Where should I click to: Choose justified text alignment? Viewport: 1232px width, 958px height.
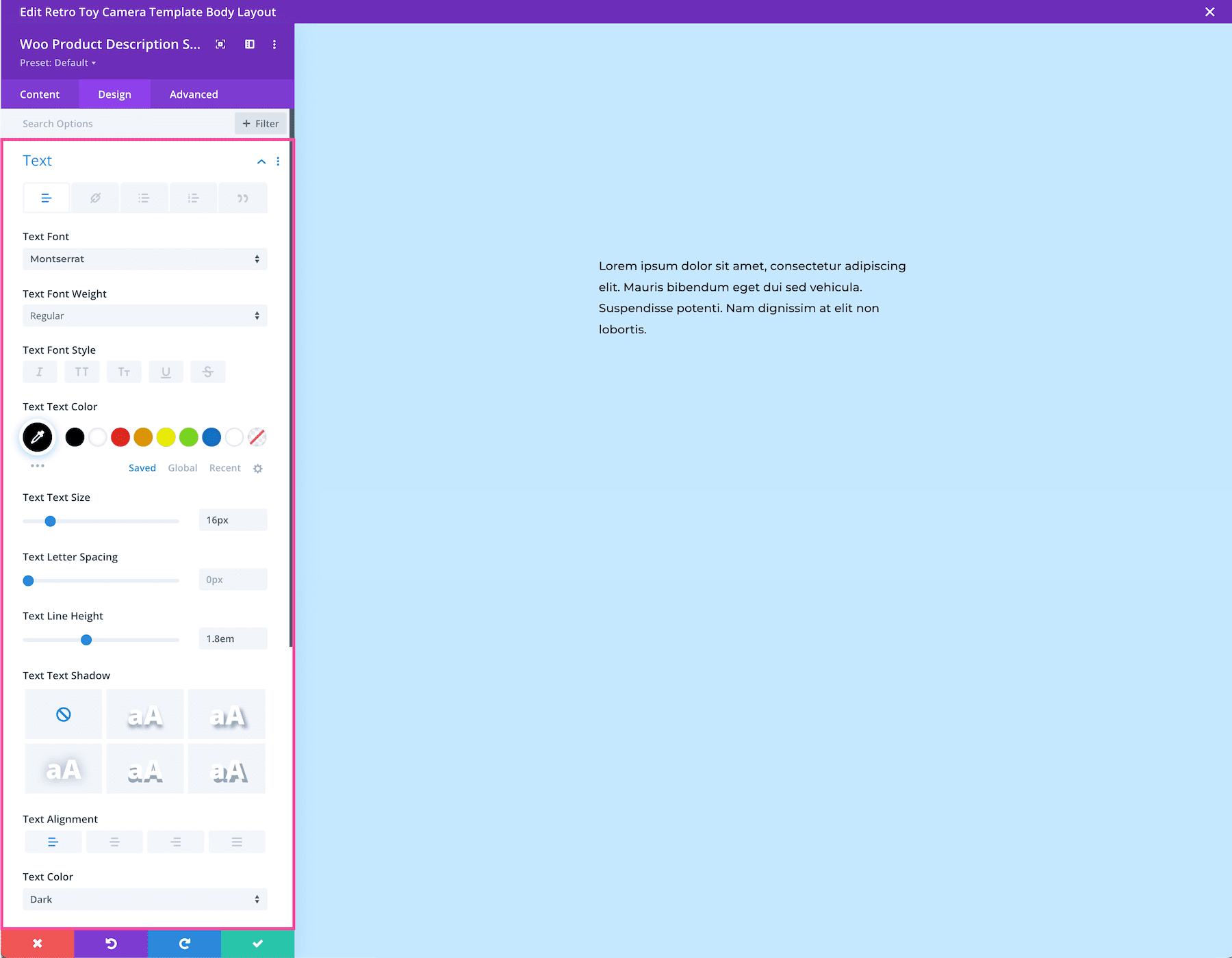click(237, 842)
